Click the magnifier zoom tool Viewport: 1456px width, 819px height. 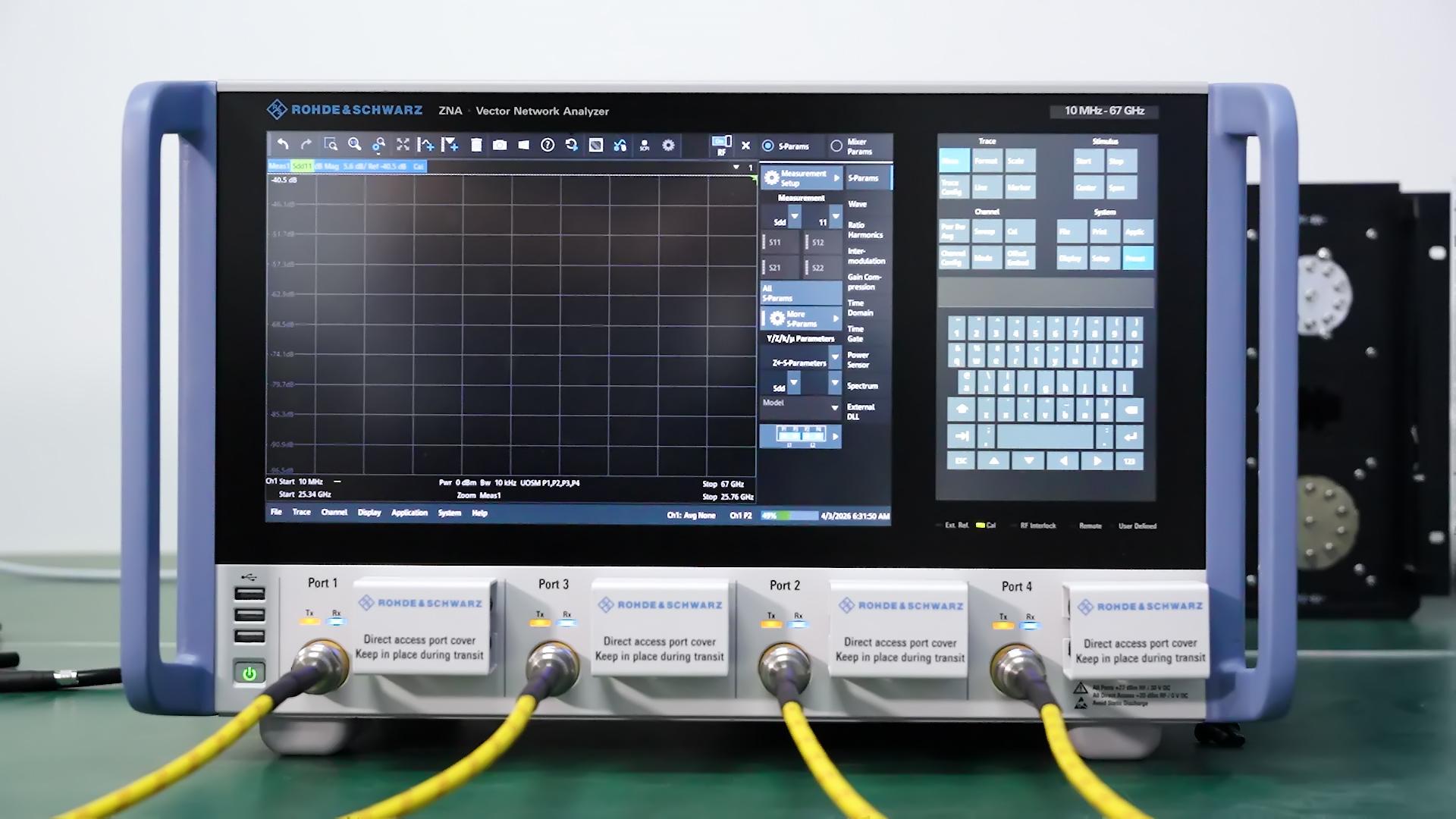[354, 144]
